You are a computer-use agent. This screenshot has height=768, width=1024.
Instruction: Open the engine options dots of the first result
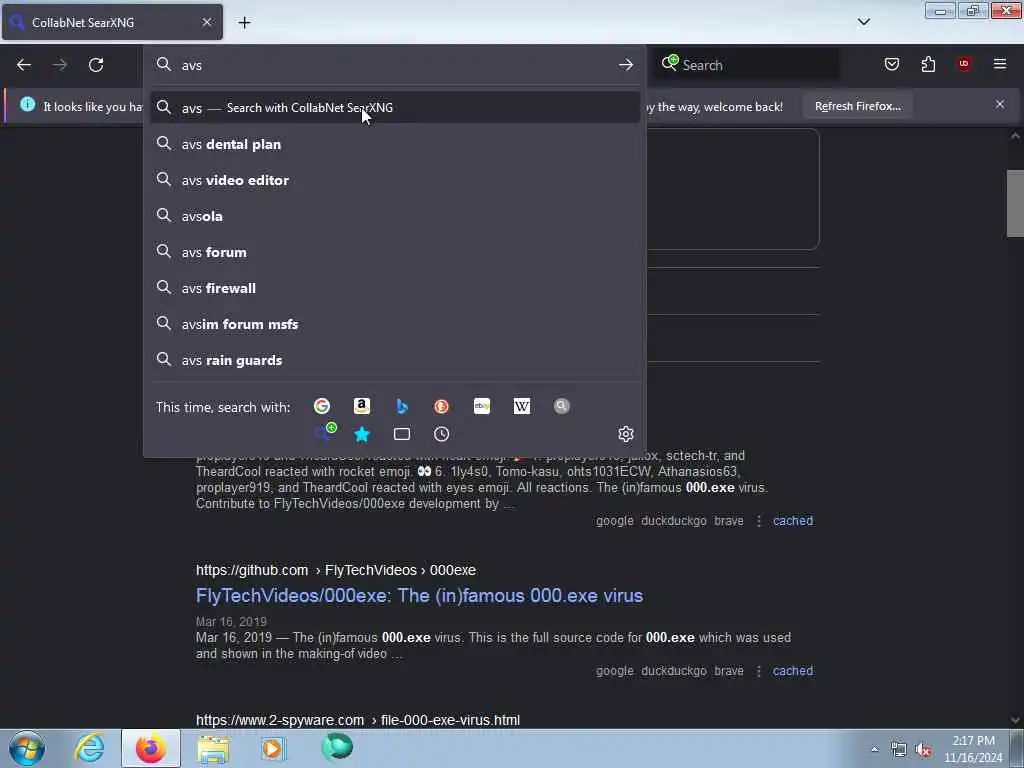(x=758, y=520)
